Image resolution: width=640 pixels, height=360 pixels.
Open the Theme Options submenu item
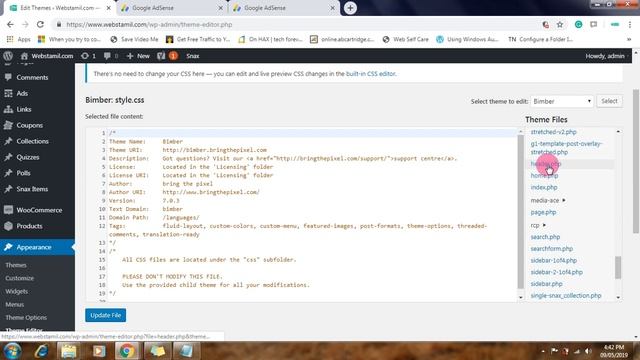26,318
